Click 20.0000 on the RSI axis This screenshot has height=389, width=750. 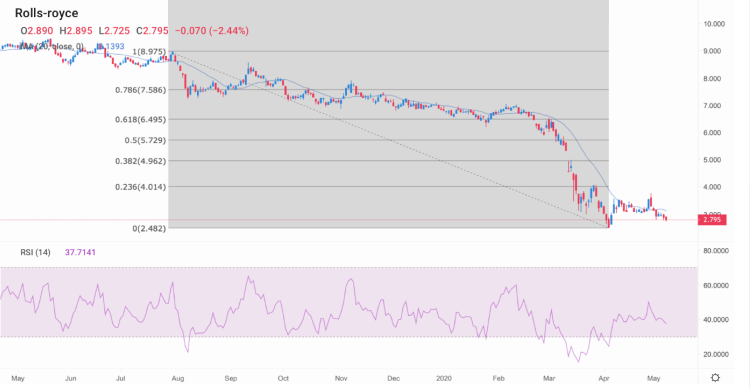coord(716,355)
